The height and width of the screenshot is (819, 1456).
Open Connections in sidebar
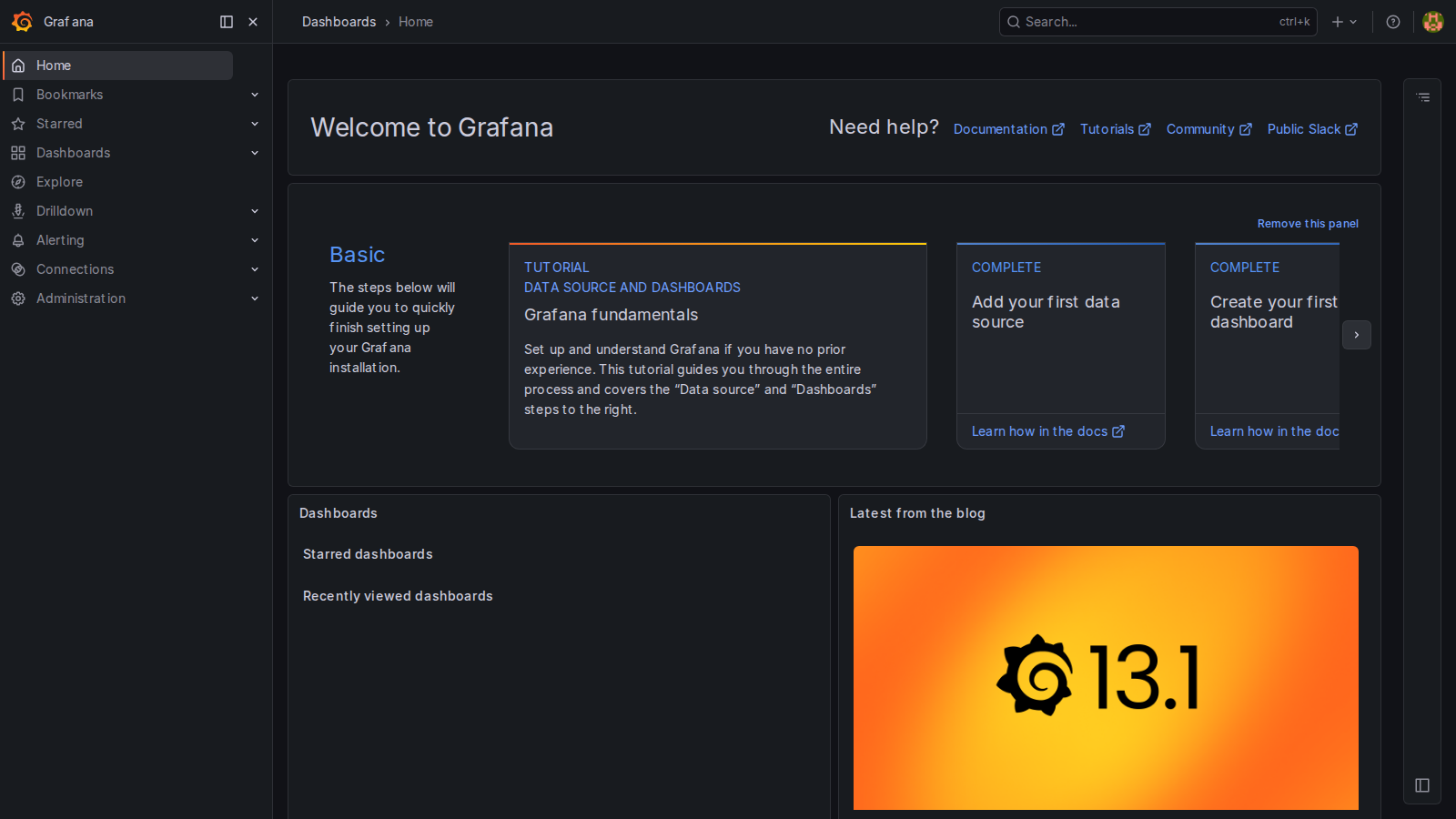pyautogui.click(x=75, y=269)
